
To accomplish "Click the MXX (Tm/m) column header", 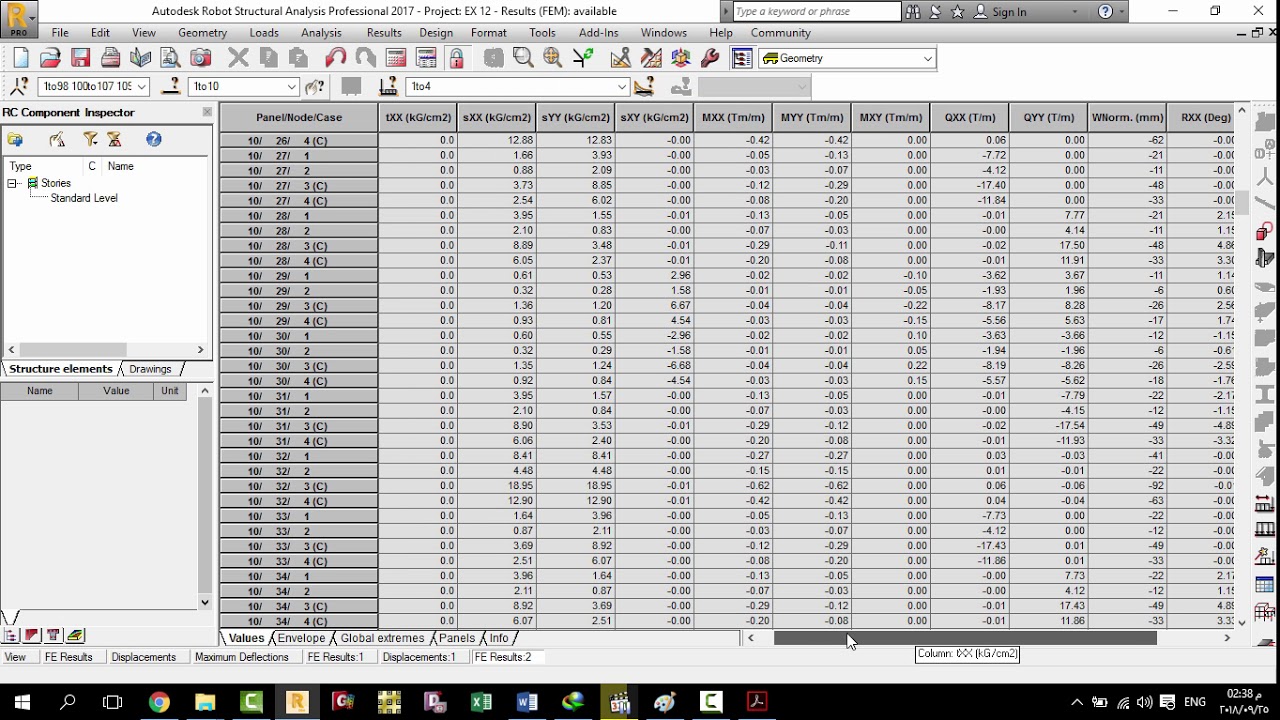I will 733,118.
